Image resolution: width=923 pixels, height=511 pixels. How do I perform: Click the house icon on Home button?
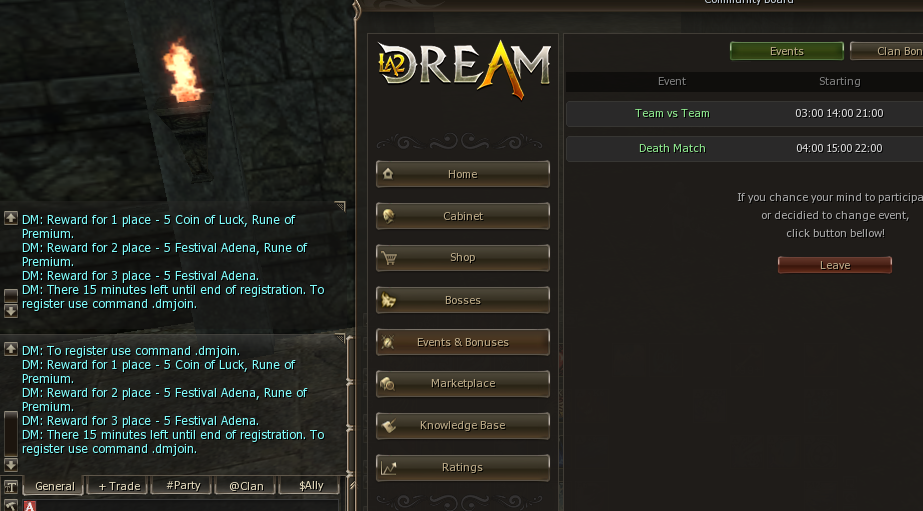click(388, 174)
